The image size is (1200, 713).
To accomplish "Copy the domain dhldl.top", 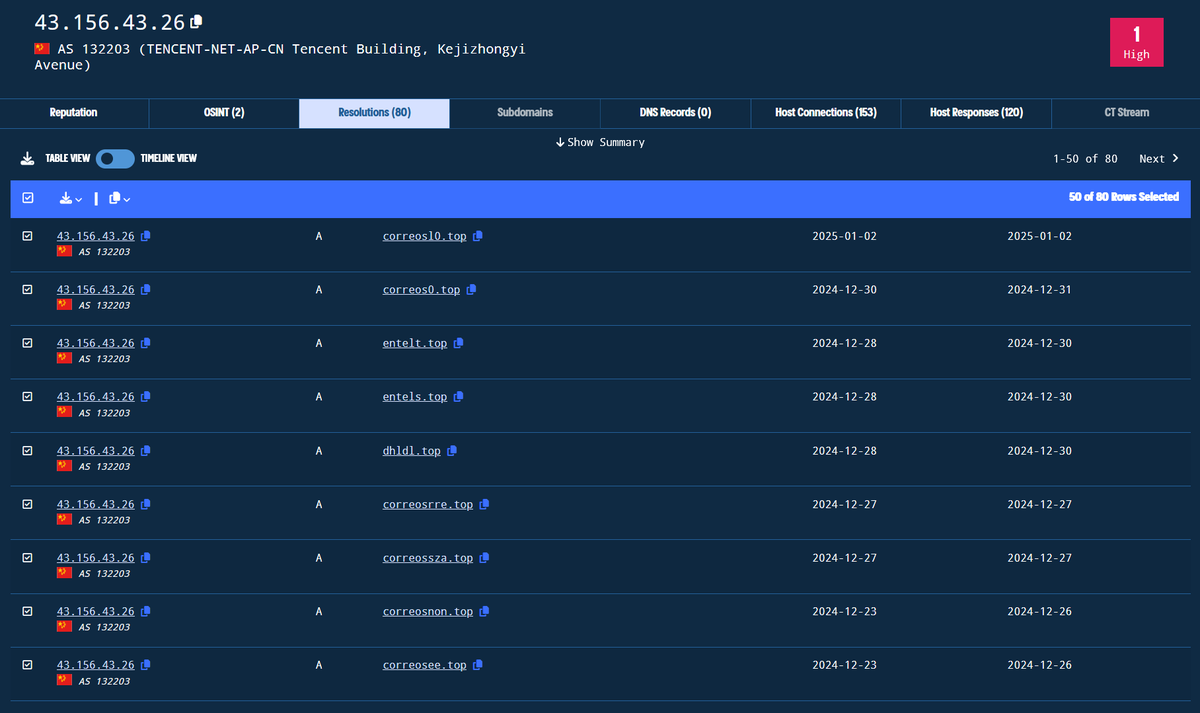I will (x=452, y=451).
